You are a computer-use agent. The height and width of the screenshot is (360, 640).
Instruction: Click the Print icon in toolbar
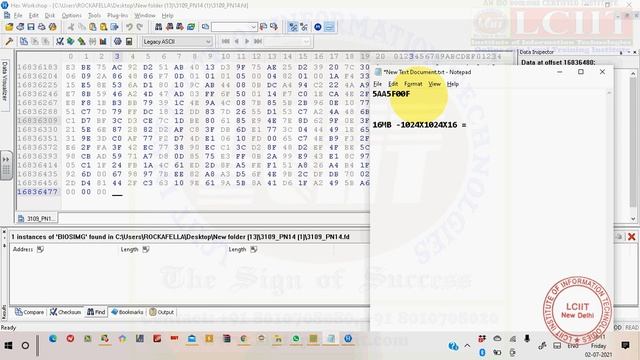(42, 27)
